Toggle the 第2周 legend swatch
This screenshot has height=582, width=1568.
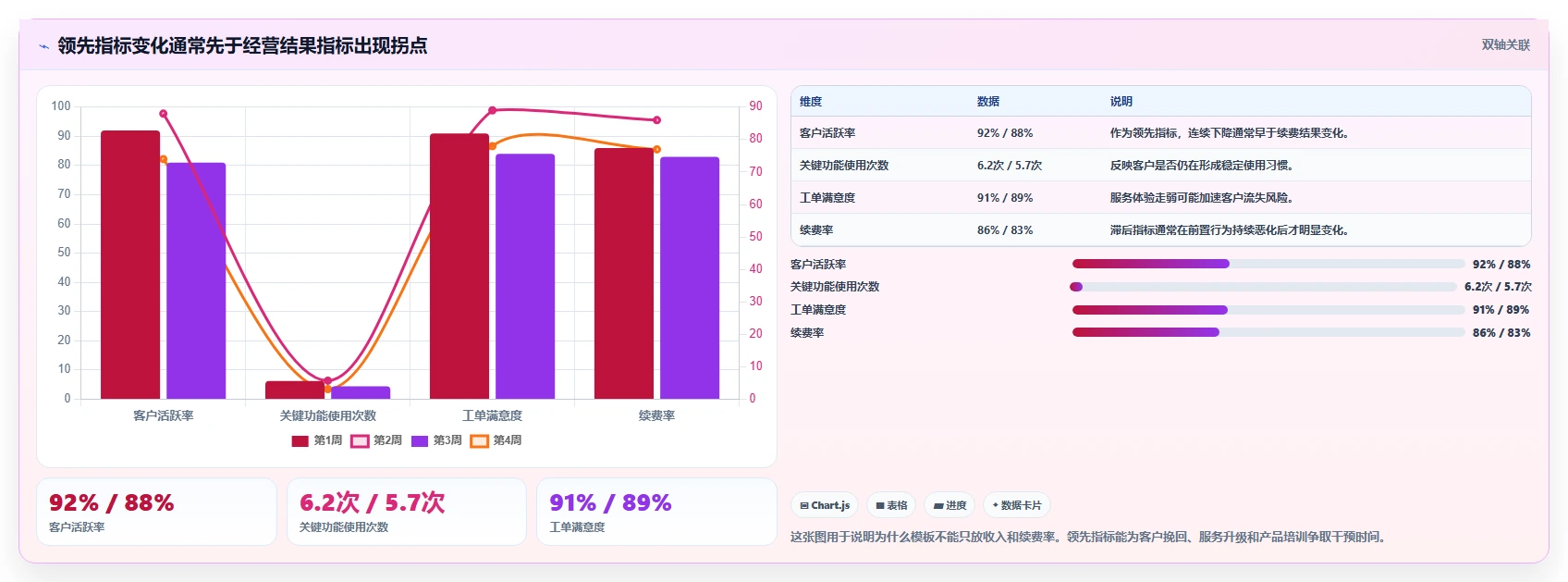click(x=360, y=441)
